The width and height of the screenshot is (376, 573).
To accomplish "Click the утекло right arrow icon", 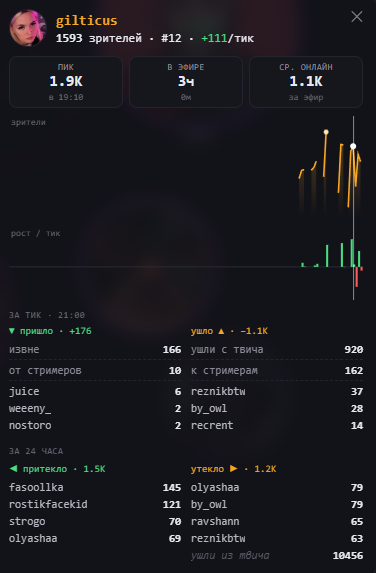I will click(233, 468).
